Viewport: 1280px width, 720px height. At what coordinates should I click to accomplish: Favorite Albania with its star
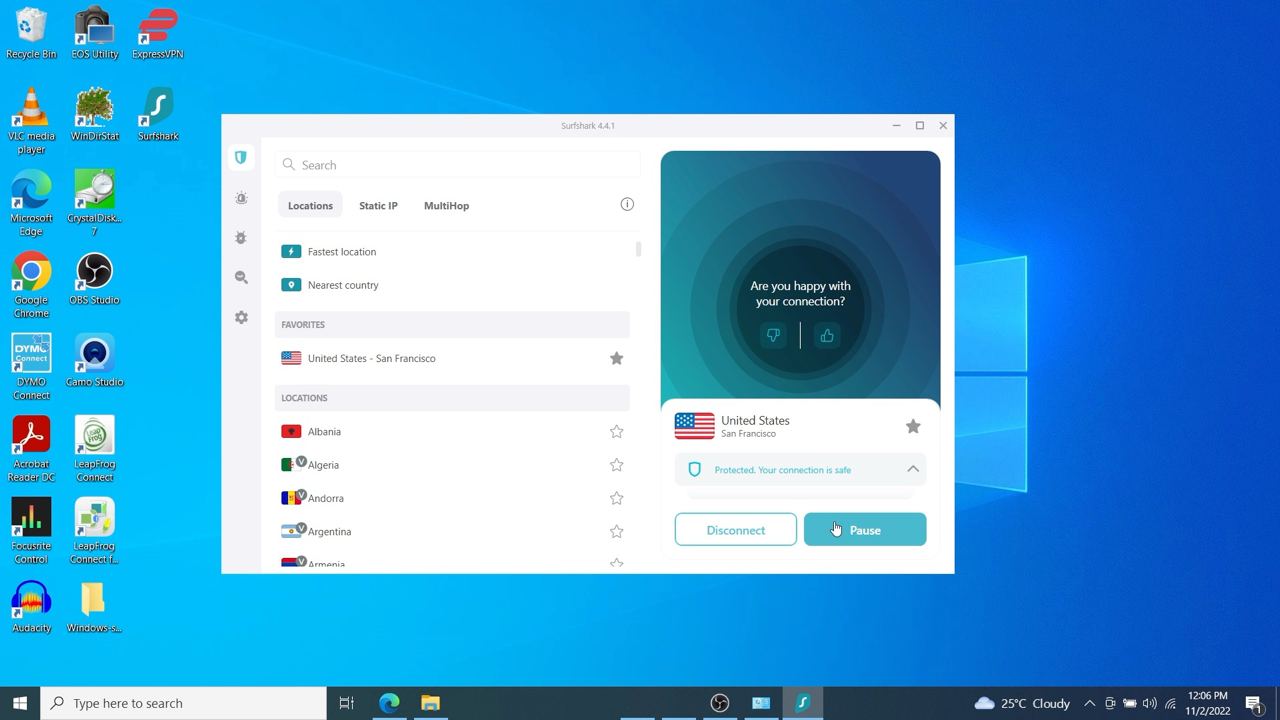[617, 432]
